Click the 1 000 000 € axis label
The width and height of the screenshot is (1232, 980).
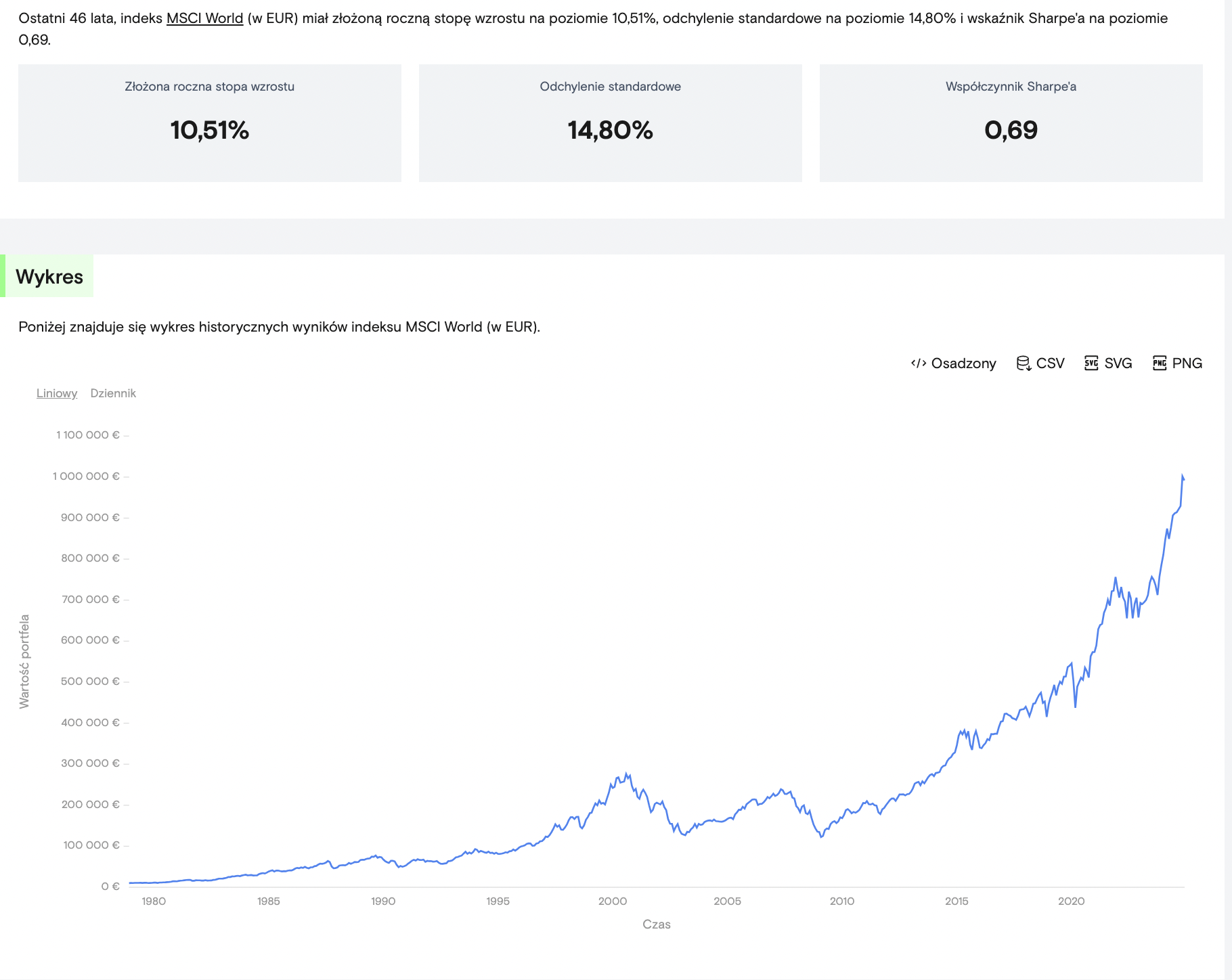click(86, 476)
